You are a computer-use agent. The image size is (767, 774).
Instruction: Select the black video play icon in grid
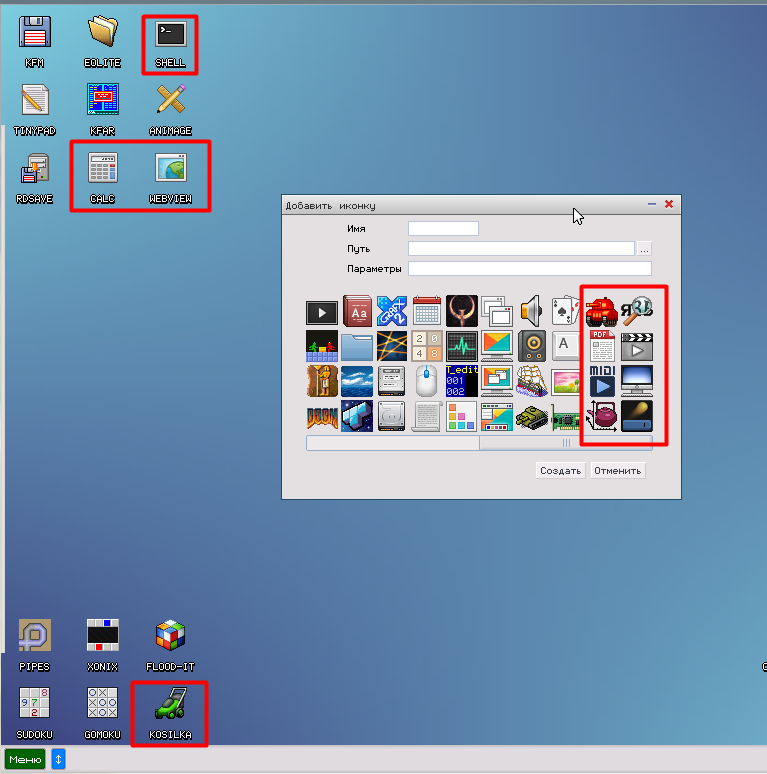click(x=322, y=312)
